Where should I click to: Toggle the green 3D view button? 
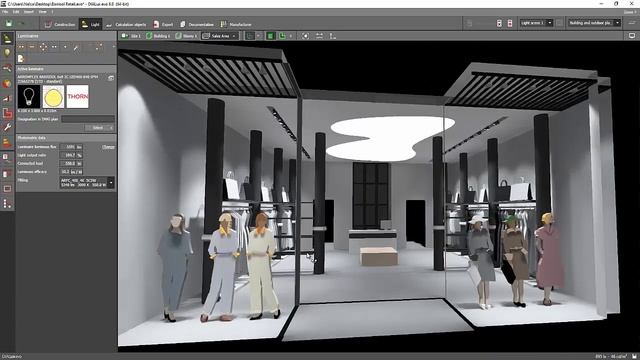tap(282, 36)
